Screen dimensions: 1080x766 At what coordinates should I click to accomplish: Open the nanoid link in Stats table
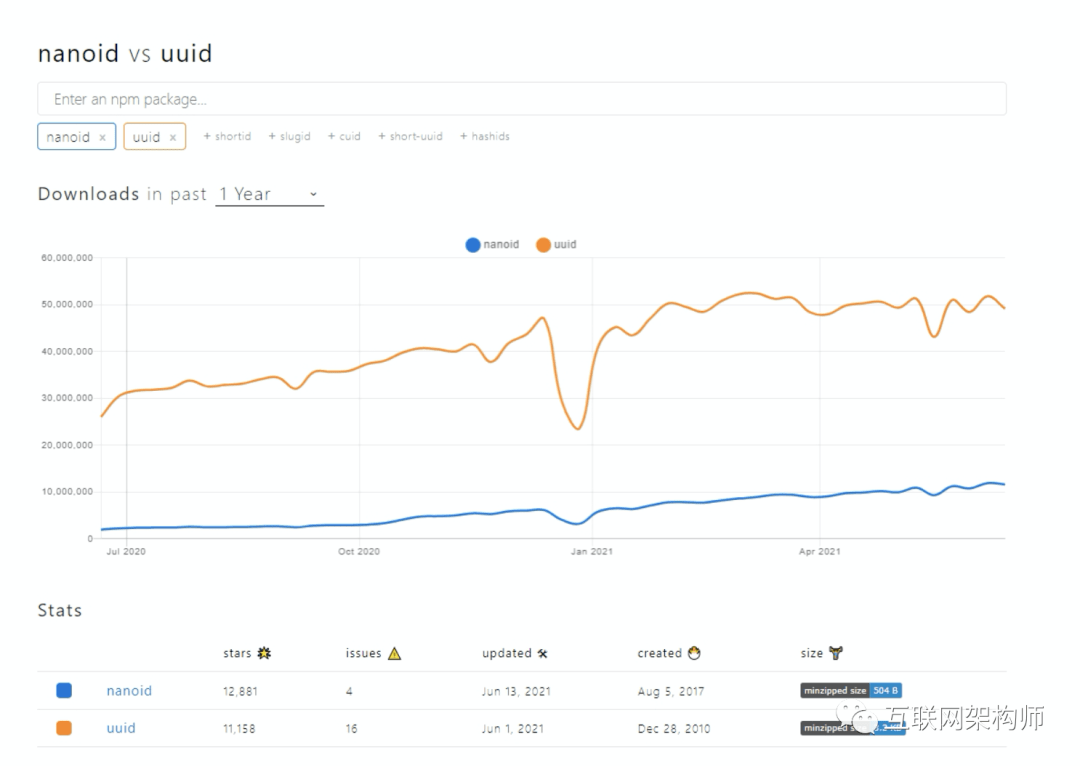pos(129,690)
